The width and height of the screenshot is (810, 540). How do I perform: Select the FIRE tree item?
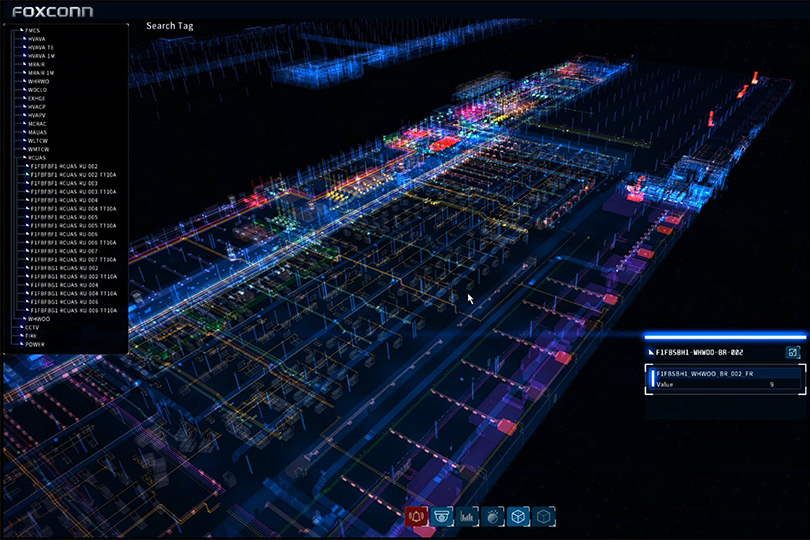[32, 336]
